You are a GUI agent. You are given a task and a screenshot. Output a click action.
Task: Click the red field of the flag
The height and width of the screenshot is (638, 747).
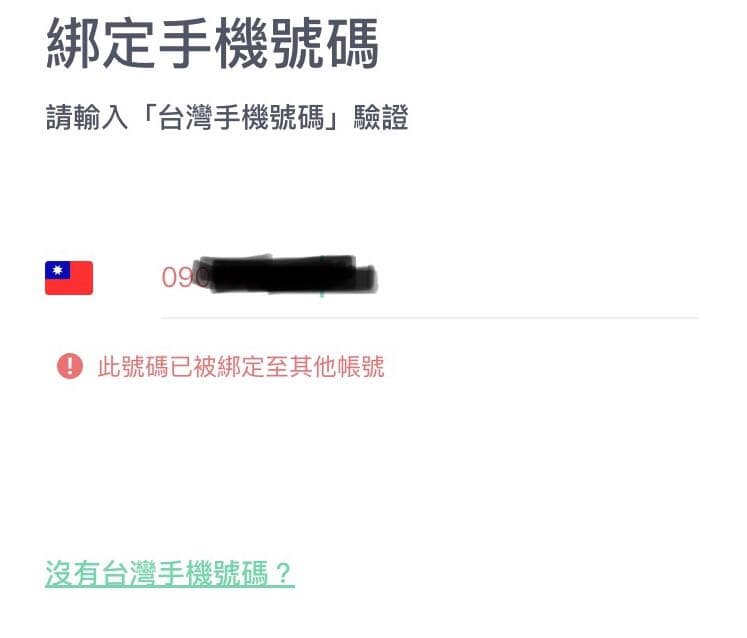coord(69,287)
